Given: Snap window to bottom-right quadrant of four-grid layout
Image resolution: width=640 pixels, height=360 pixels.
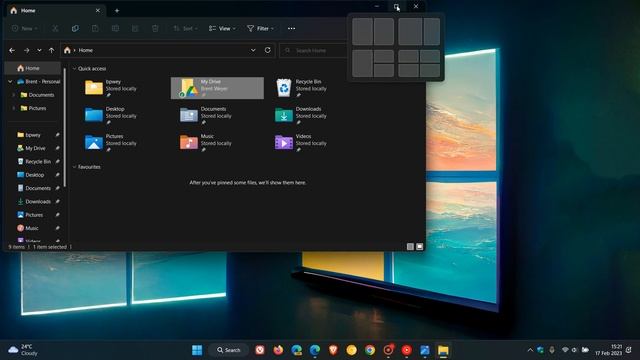Looking at the screenshot, I should [x=430, y=70].
